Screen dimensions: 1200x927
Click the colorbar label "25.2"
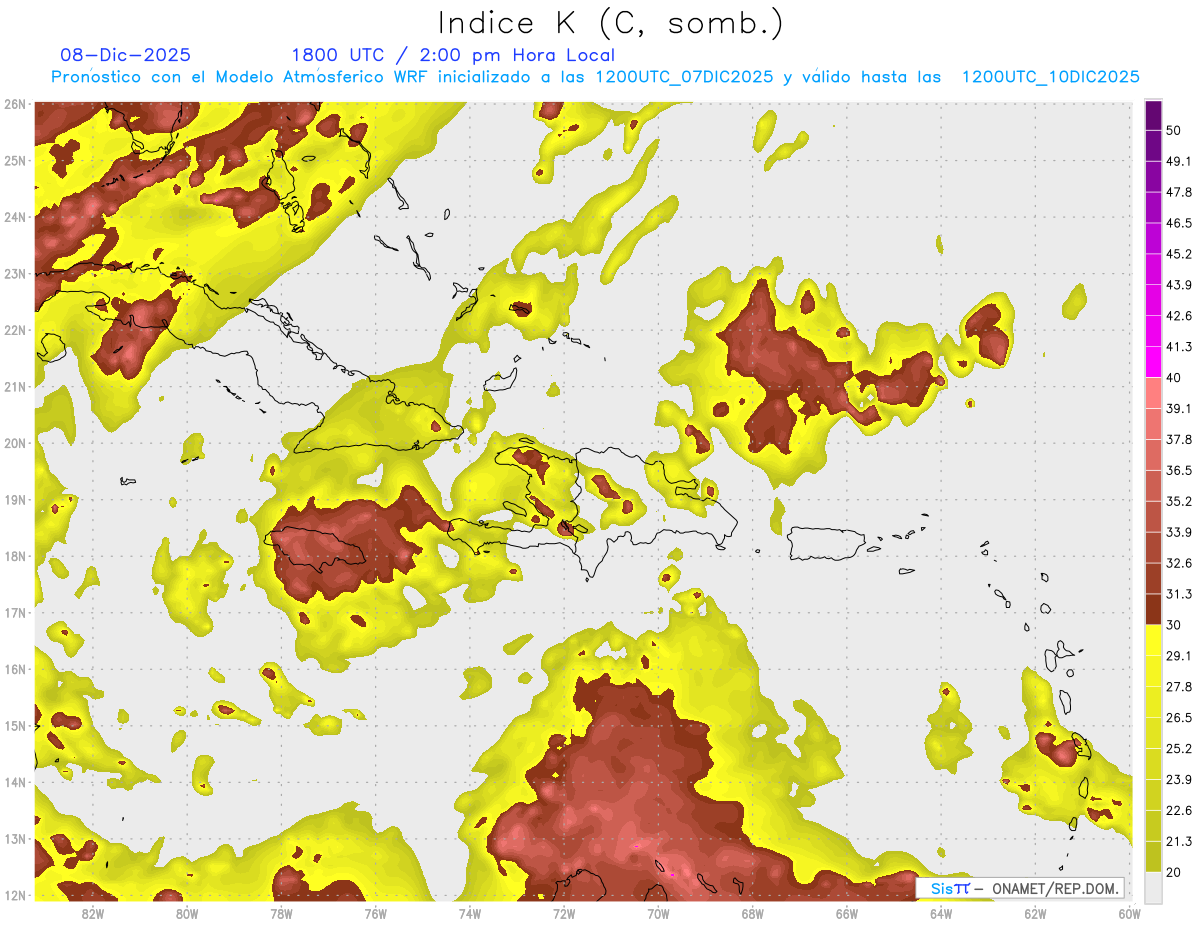(1179, 748)
